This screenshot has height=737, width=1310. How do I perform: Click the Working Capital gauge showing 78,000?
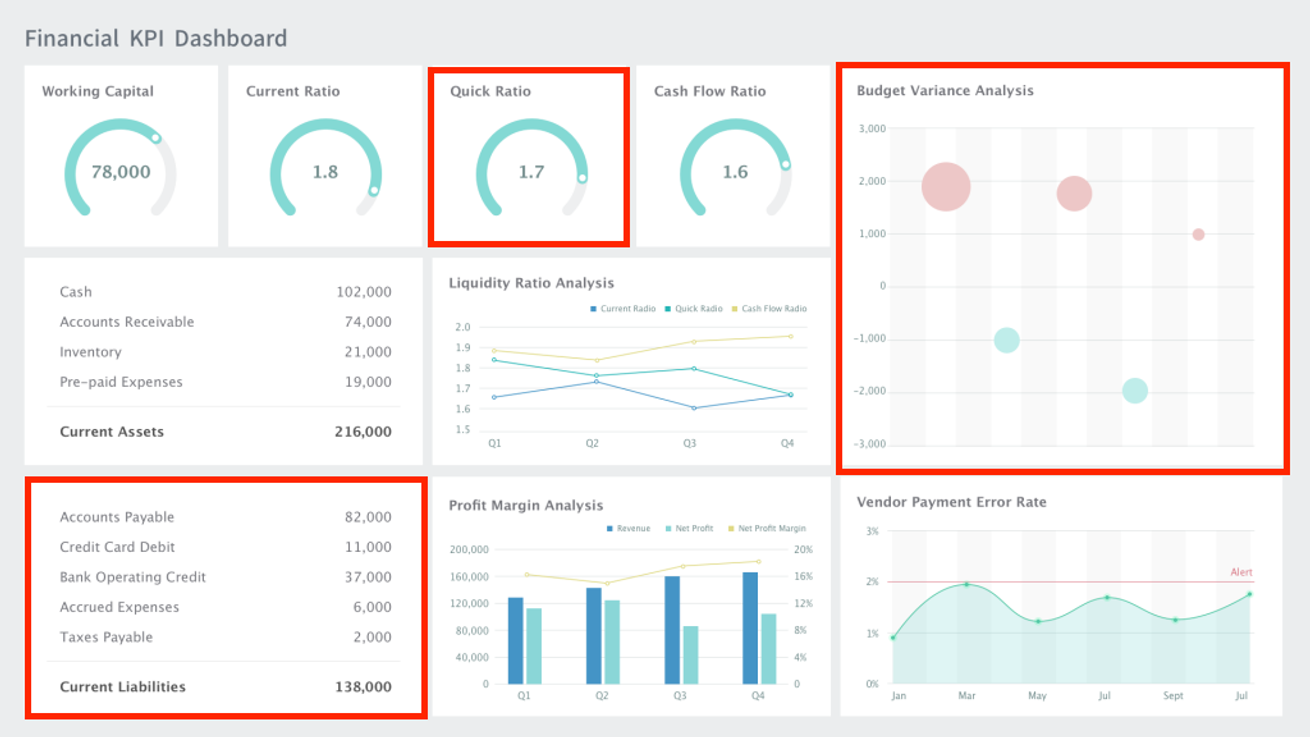tap(121, 168)
